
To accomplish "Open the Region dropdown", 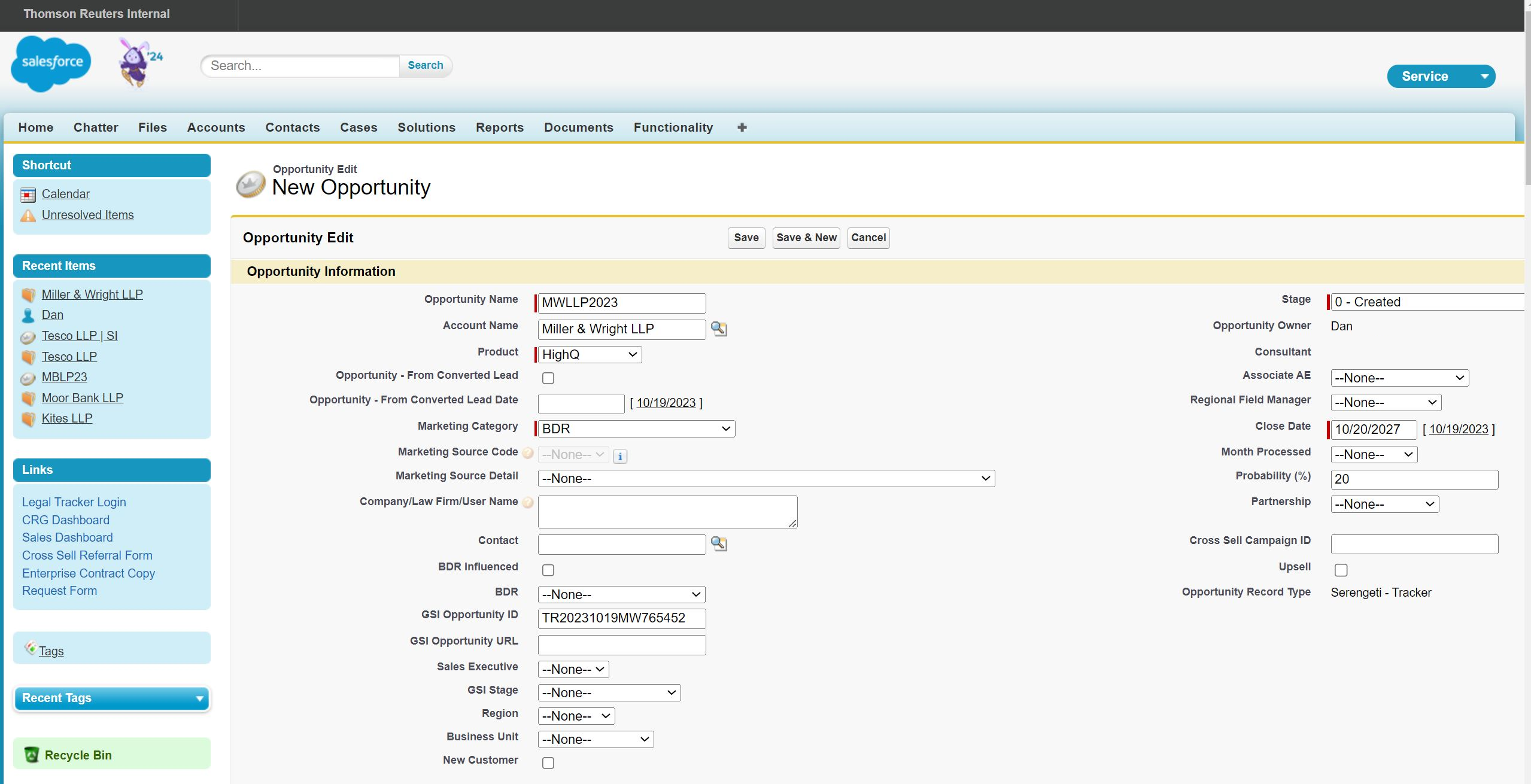I will (x=576, y=716).
